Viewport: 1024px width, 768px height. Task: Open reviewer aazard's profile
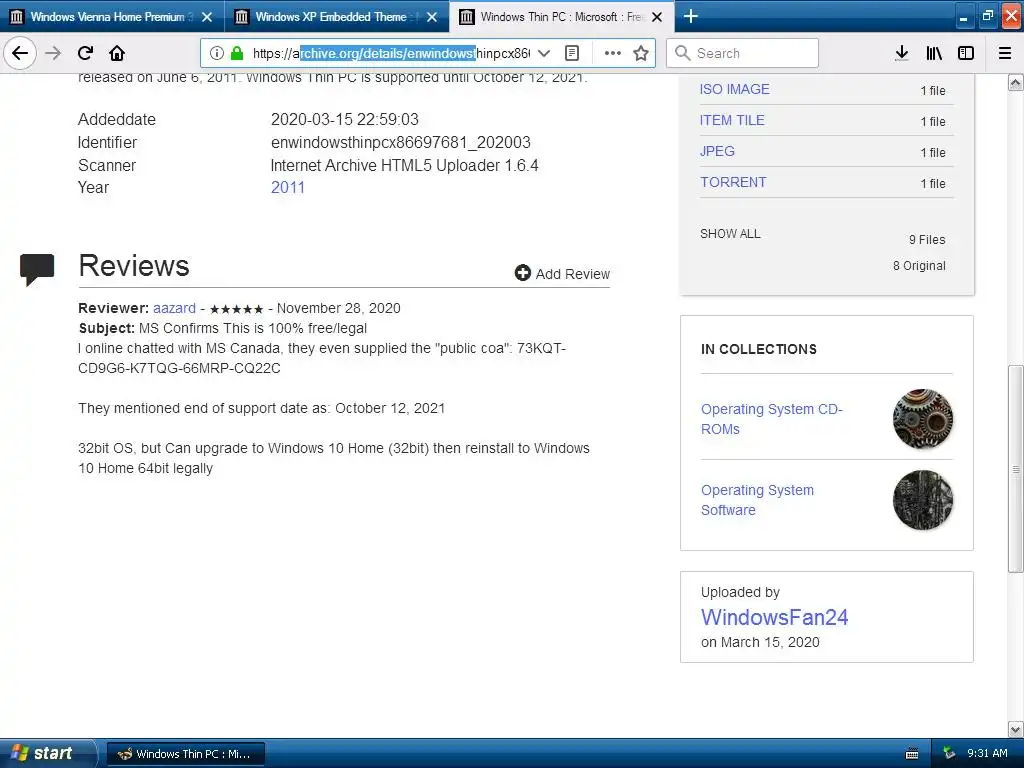click(x=174, y=308)
